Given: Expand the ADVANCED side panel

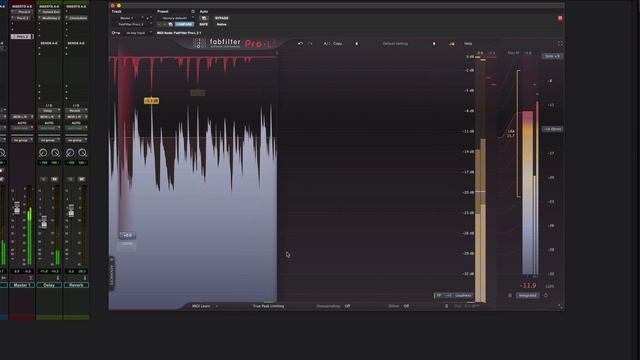Looking at the screenshot, I should [111, 273].
